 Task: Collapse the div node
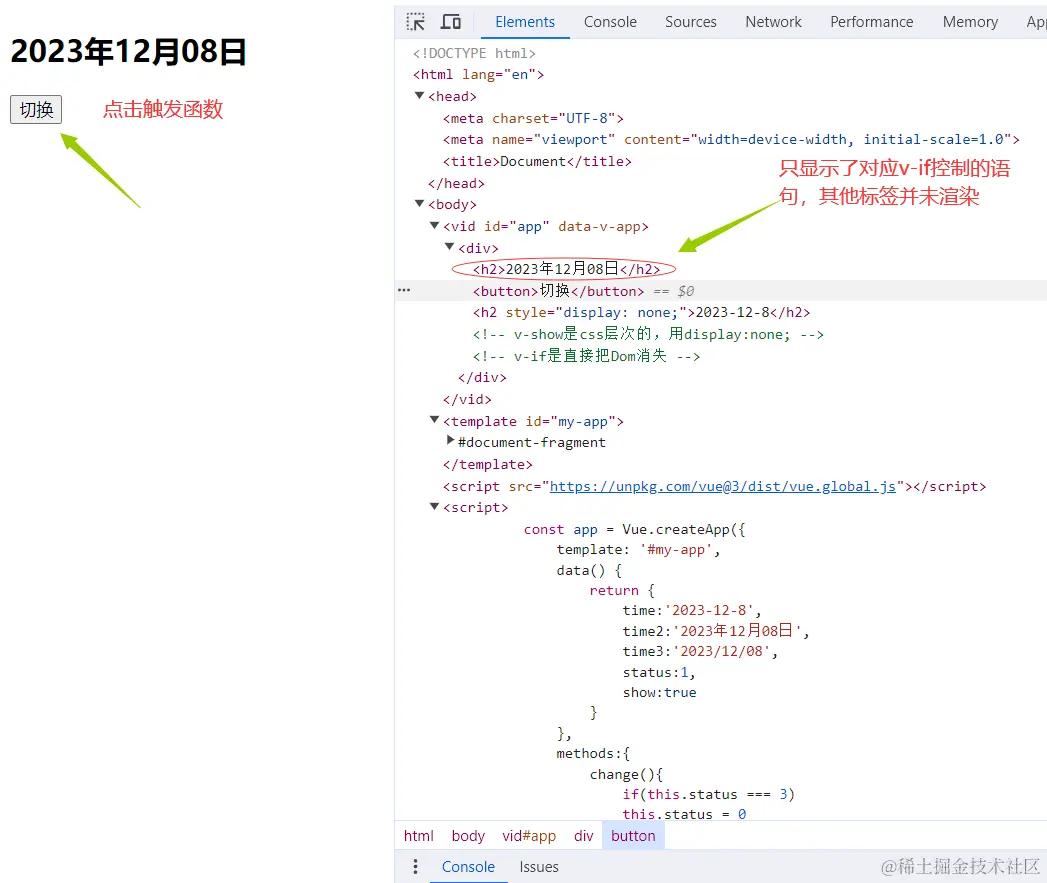pyautogui.click(x=449, y=247)
